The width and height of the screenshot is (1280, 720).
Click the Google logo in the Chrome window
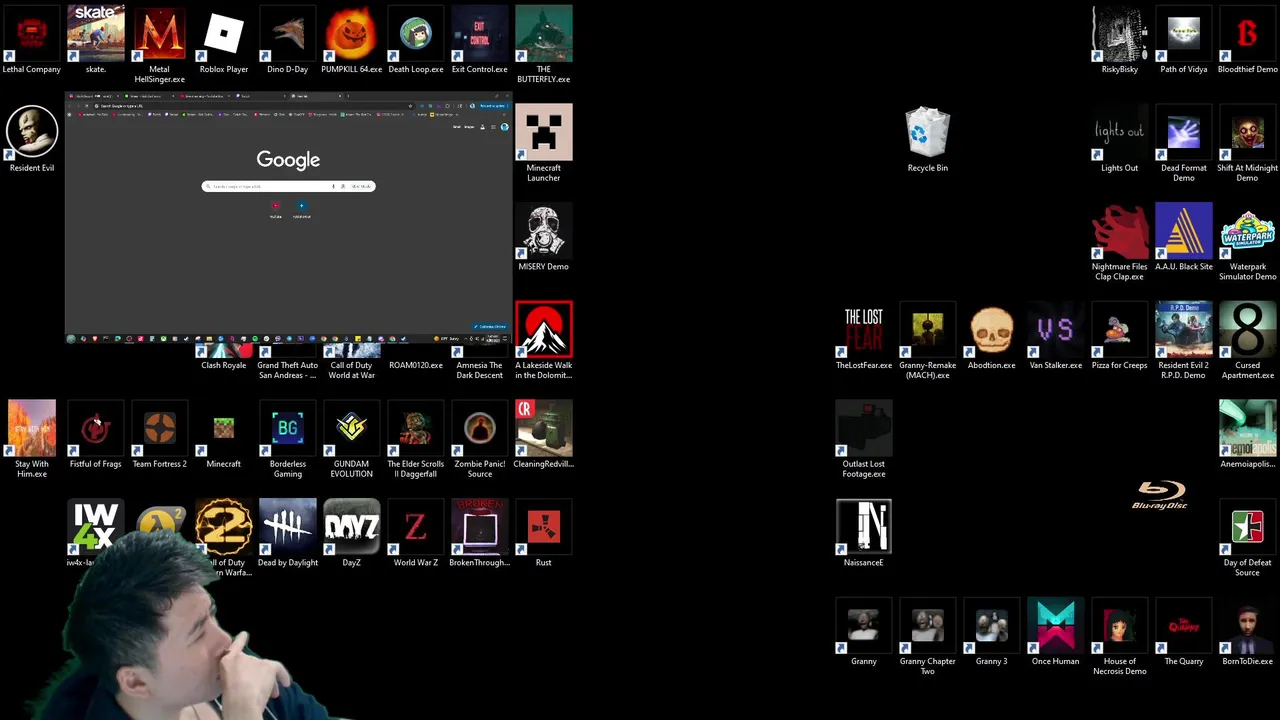(x=288, y=160)
